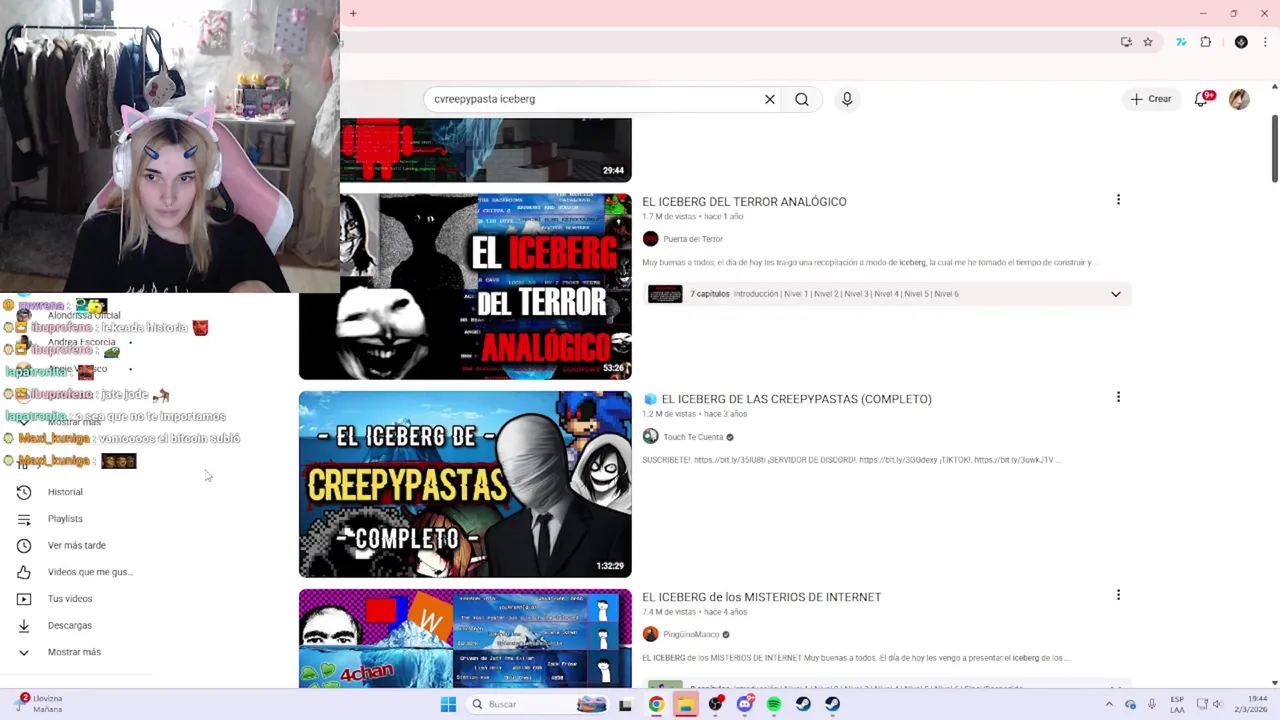Open Ver más tarde in the sidebar
The image size is (1280, 720).
[x=75, y=545]
